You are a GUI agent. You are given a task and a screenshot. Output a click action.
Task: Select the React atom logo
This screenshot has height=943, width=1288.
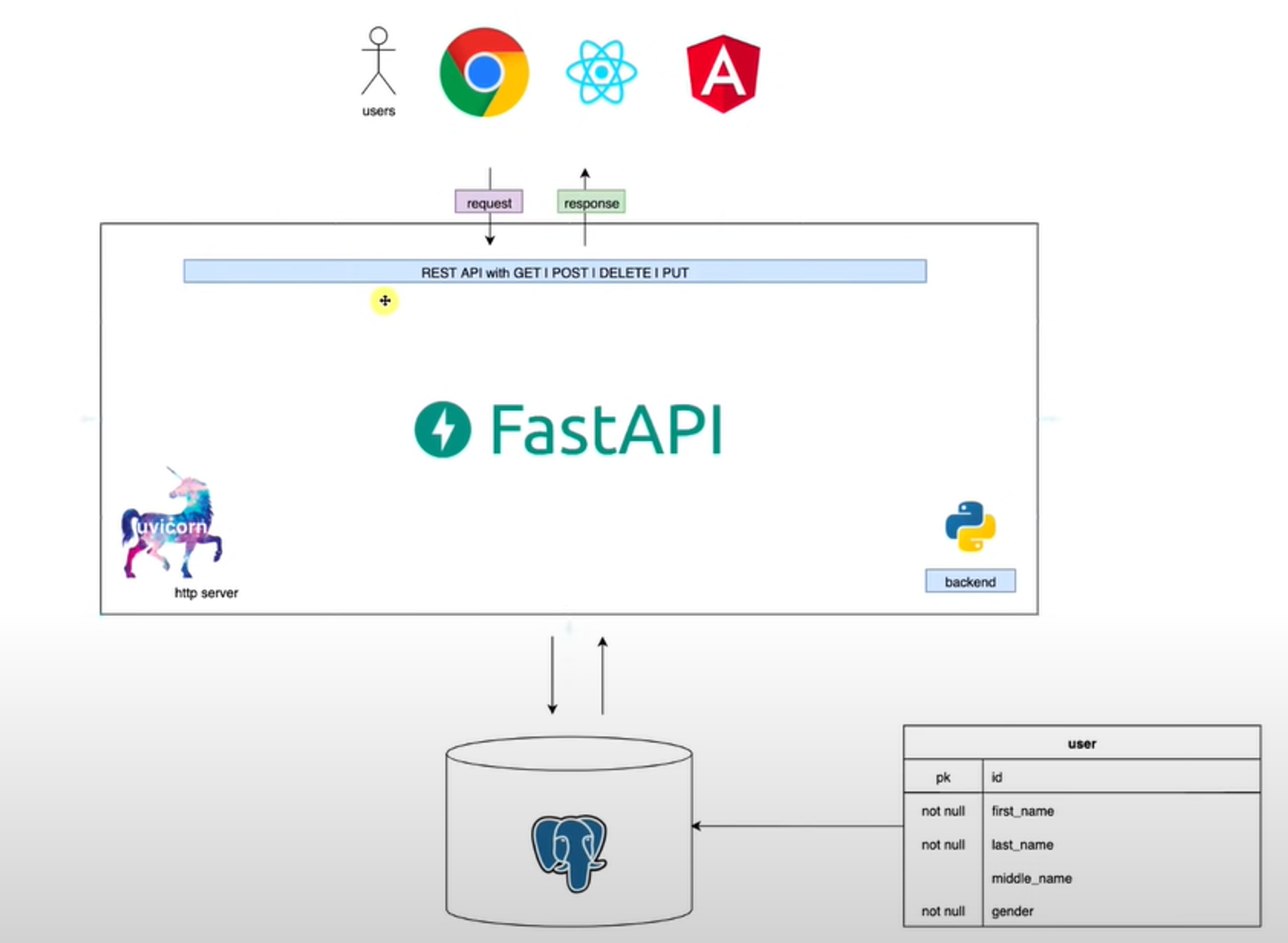coord(601,72)
